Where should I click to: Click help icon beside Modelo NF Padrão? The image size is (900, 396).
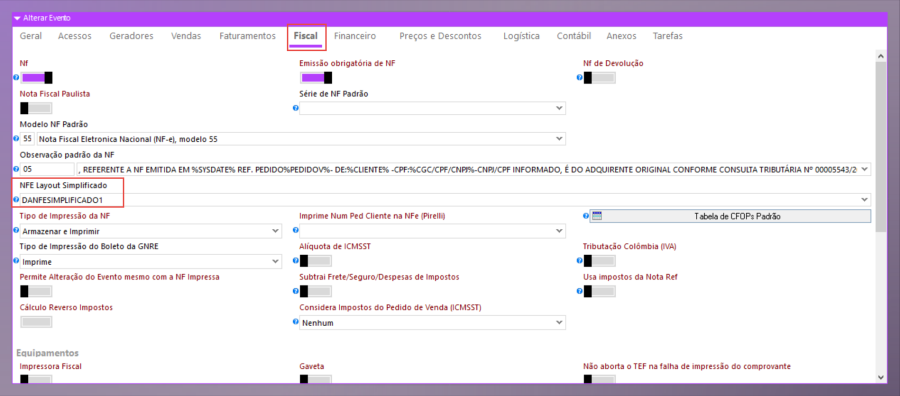click(16, 139)
